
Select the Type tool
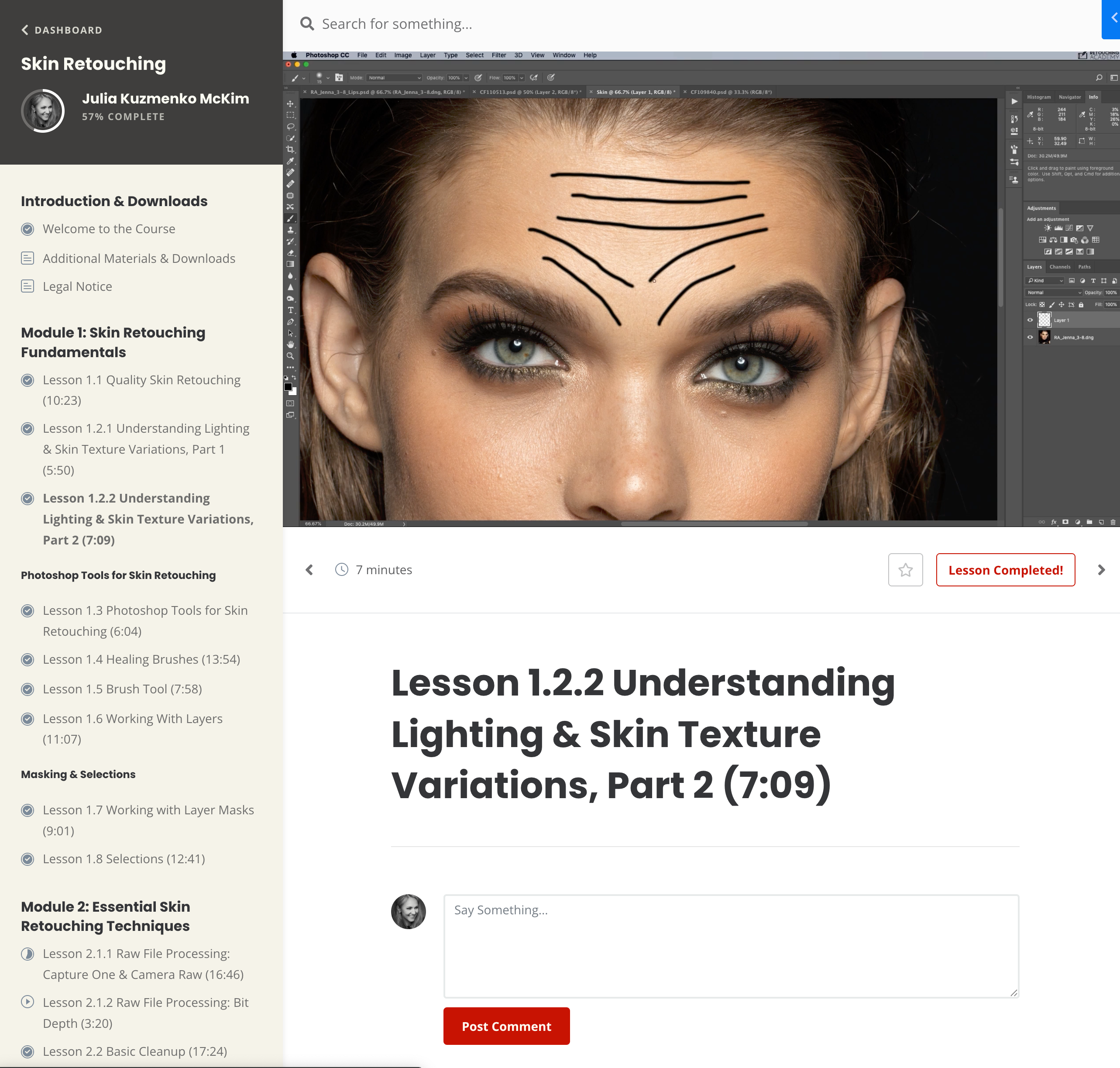tap(290, 310)
